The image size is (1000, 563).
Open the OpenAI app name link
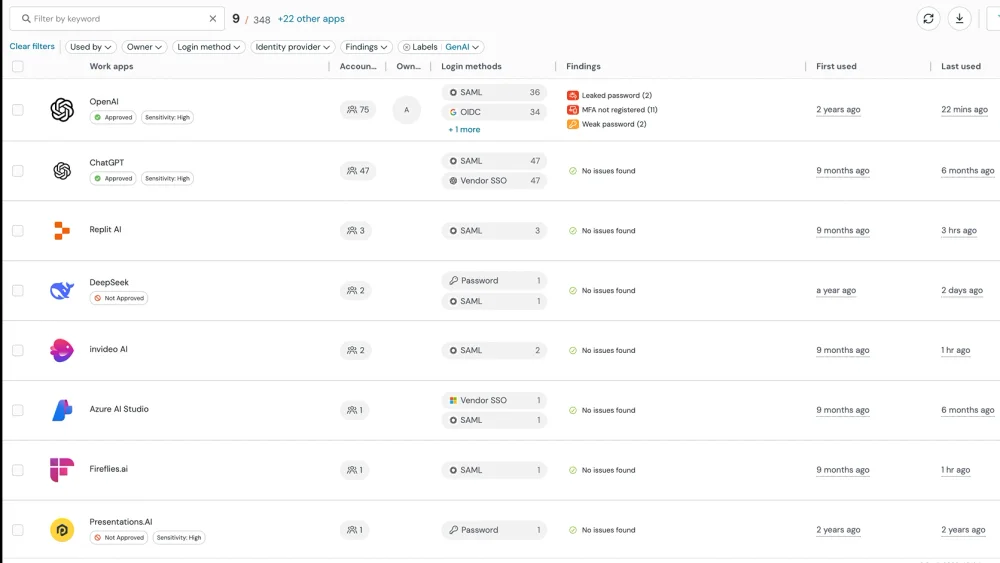pos(104,101)
